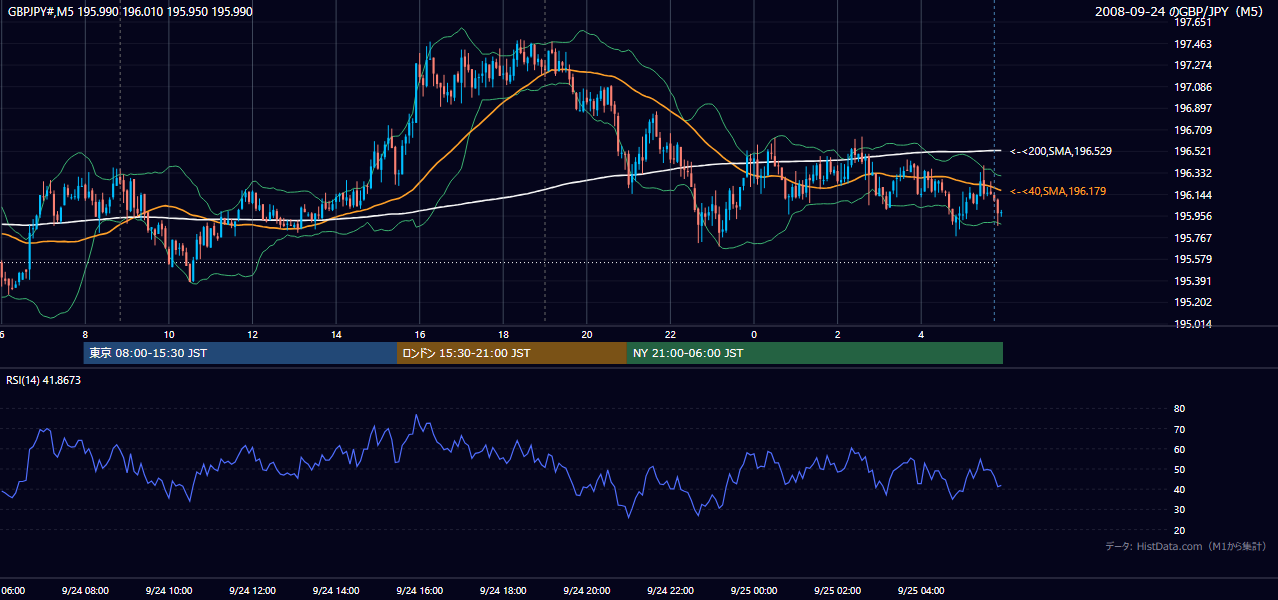The image size is (1278, 600).
Task: Click hour tick 0 under the price chart
Action: click(x=754, y=334)
